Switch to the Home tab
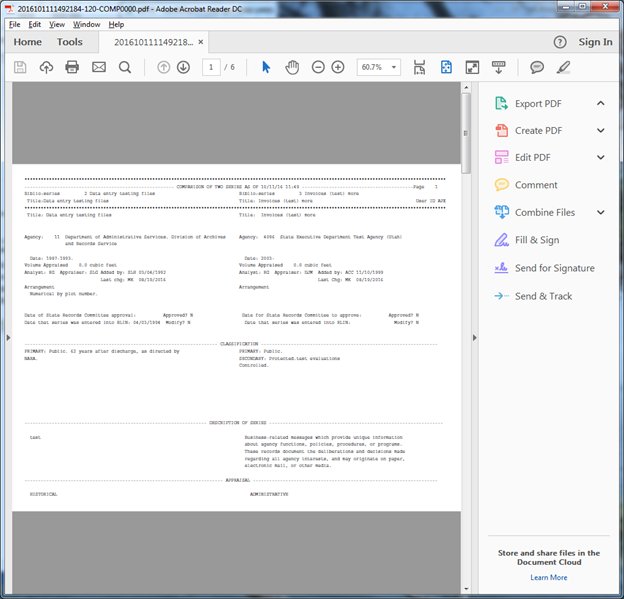This screenshot has width=624, height=599. coord(27,42)
